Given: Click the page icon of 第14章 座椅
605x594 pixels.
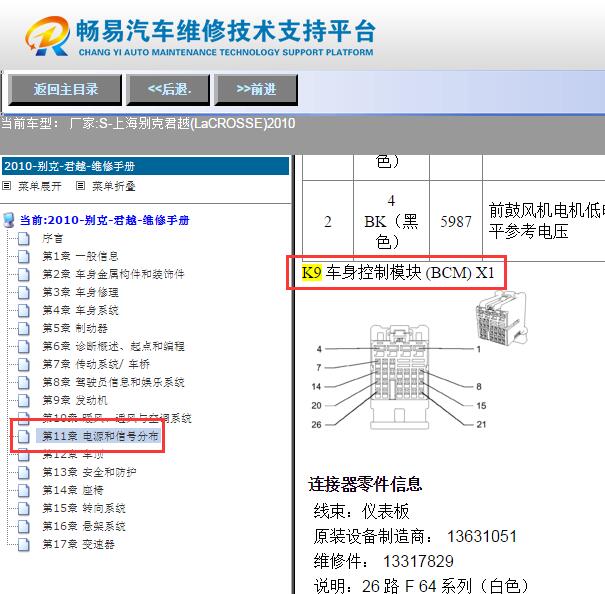Looking at the screenshot, I should tap(24, 491).
